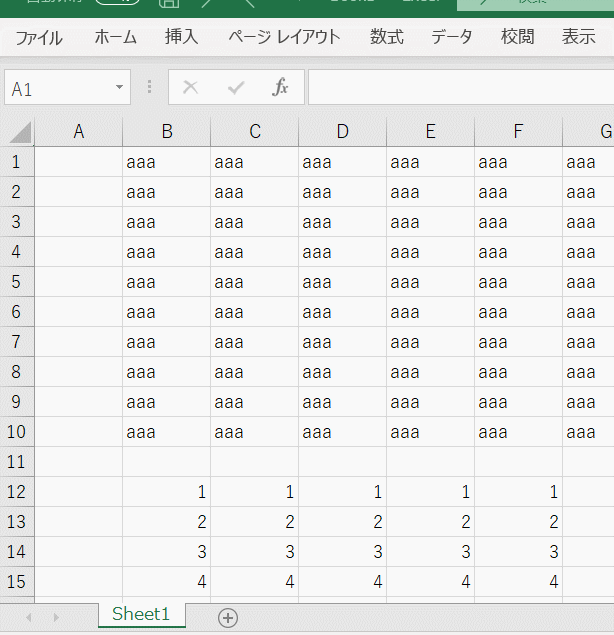
Task: Select row 15 header
Action: point(17,581)
